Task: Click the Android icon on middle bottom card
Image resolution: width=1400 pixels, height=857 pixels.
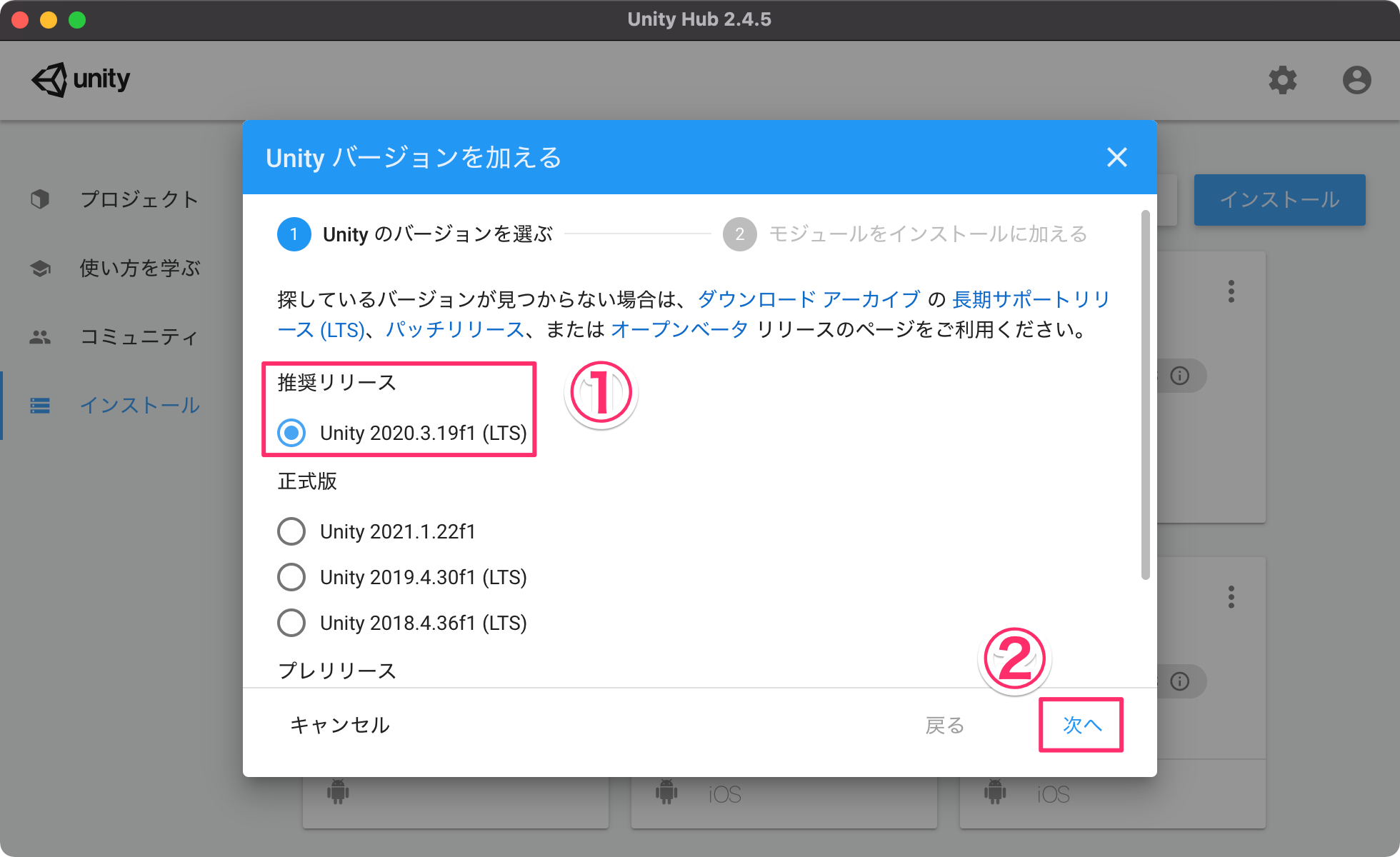Action: 666,792
